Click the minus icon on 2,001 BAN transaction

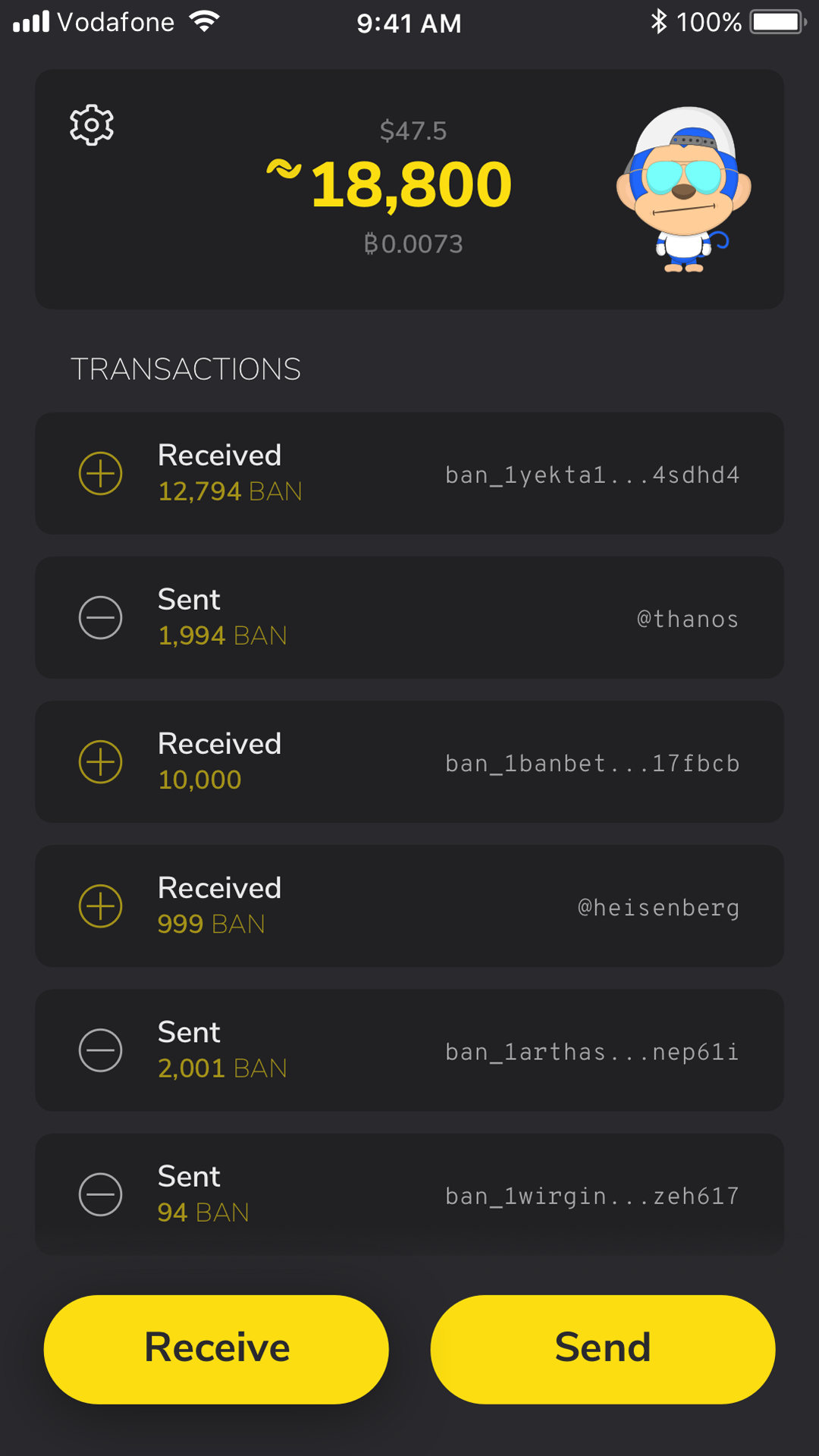point(101,1050)
